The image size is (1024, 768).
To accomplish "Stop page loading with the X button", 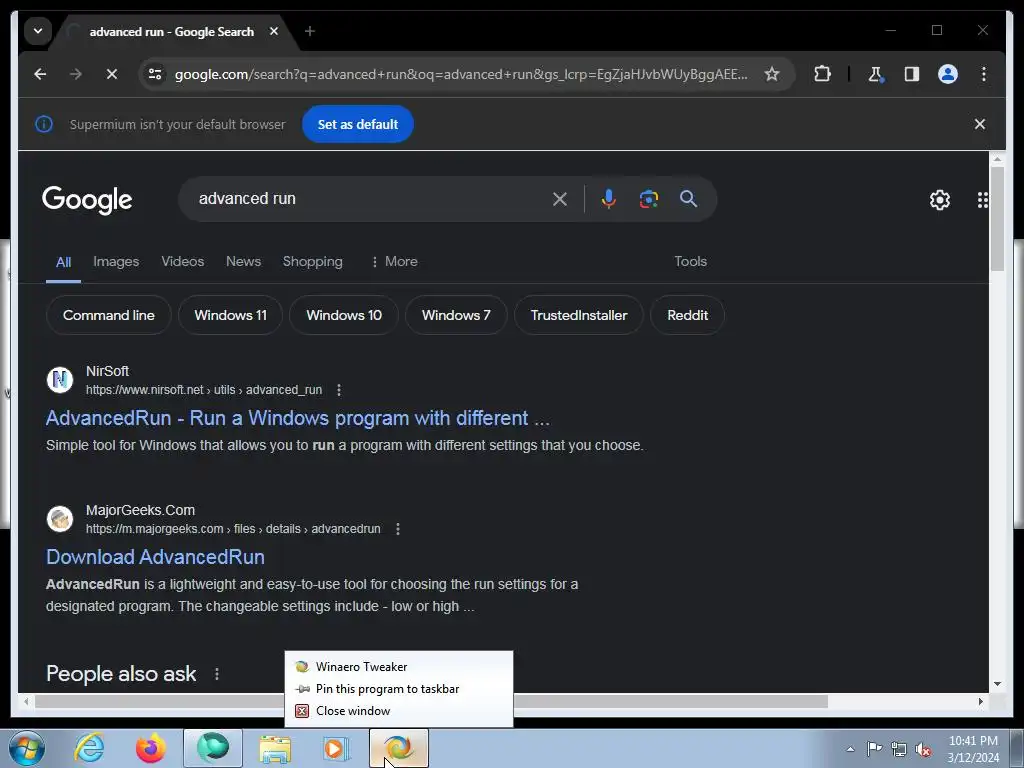I will click(112, 74).
